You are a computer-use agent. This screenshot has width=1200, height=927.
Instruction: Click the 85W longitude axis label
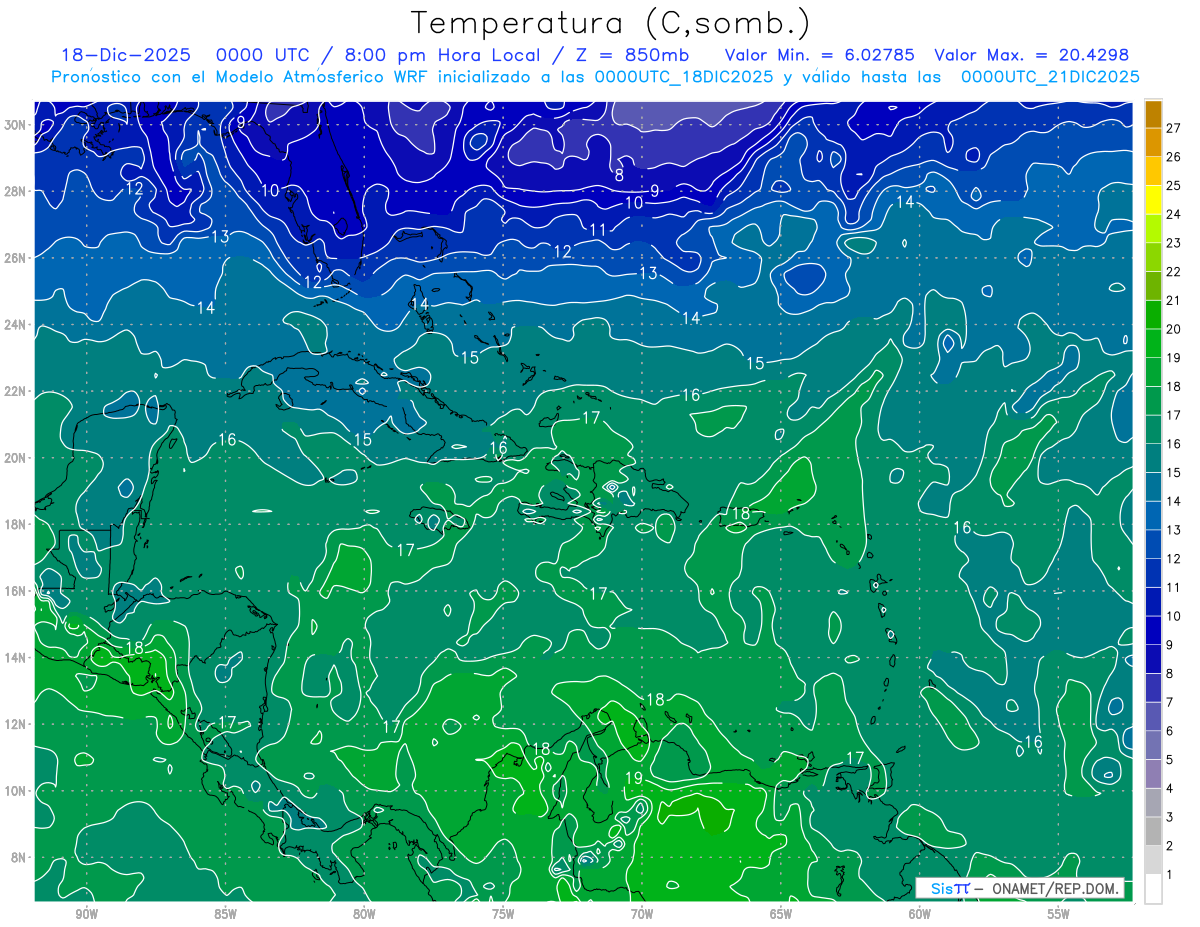coord(225,914)
